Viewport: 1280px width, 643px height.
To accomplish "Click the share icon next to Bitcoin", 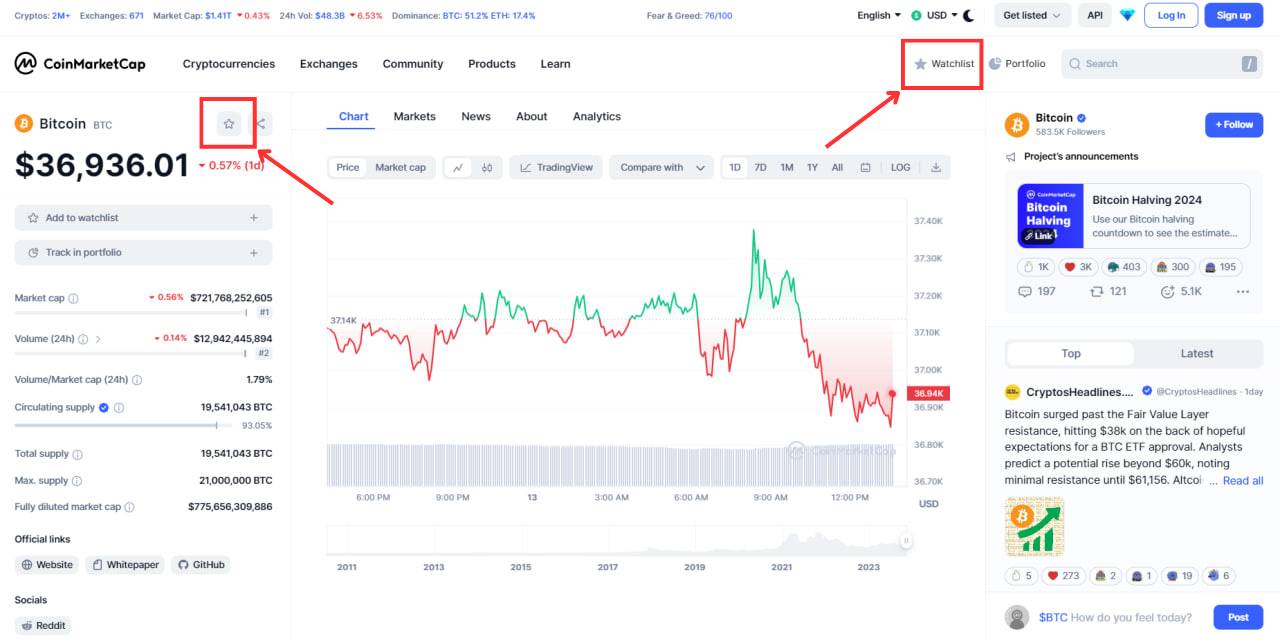I will click(260, 124).
